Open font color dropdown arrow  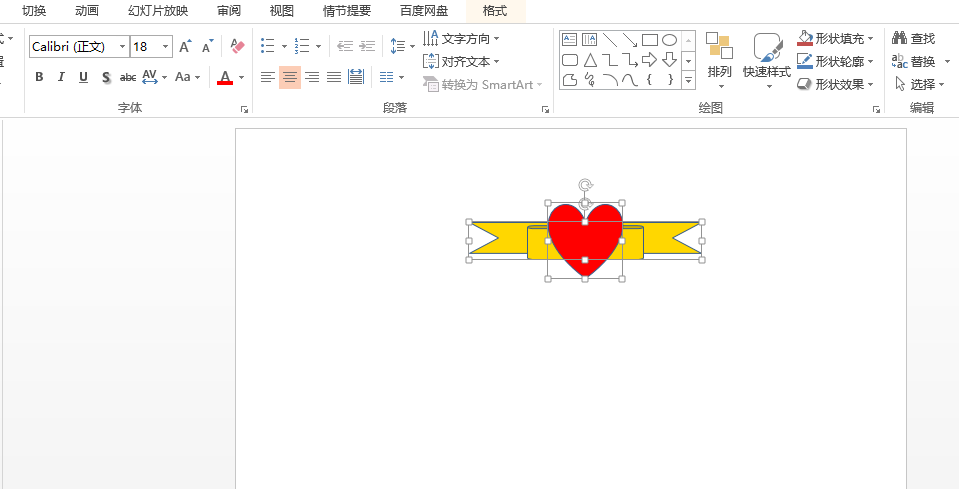242,77
